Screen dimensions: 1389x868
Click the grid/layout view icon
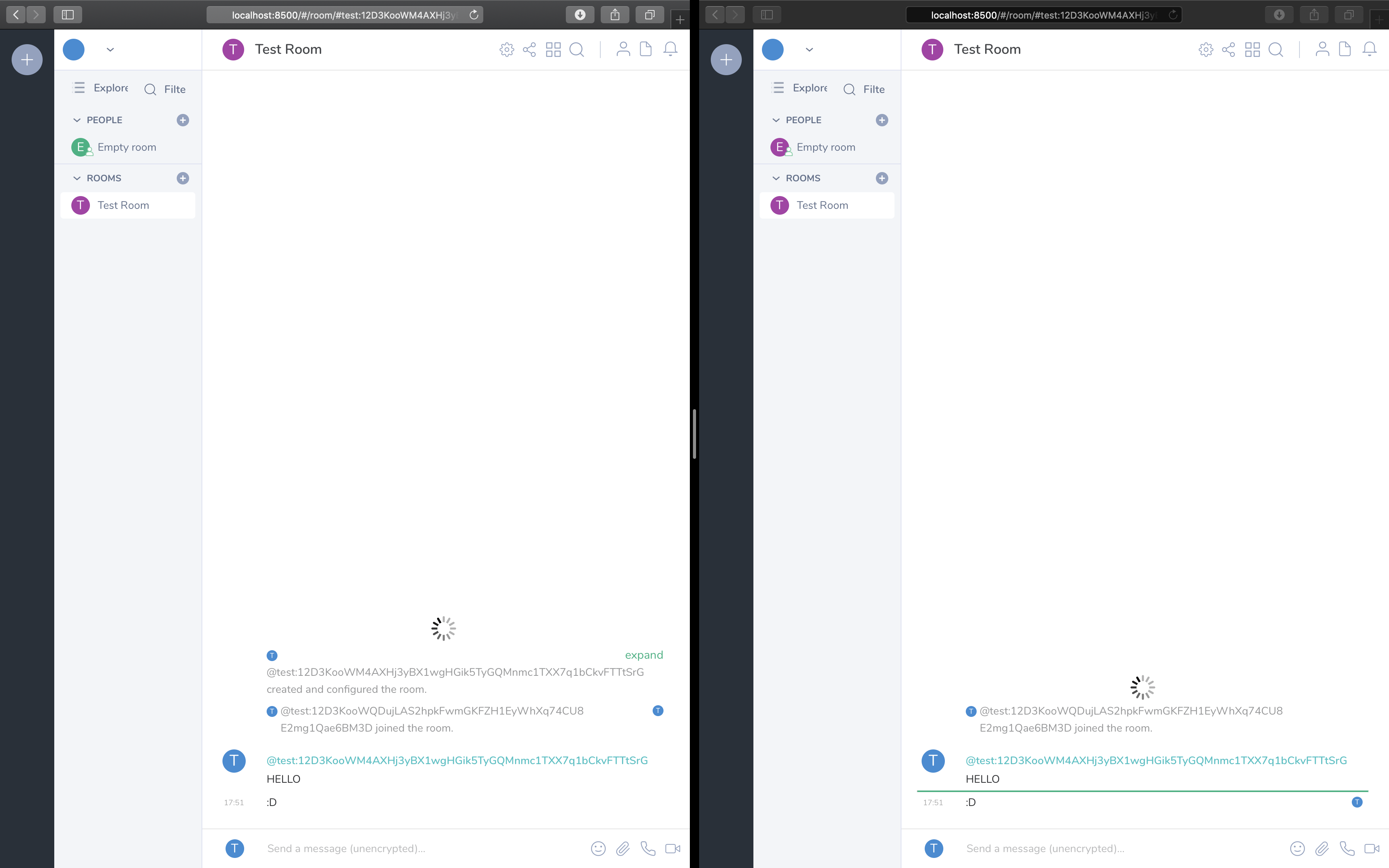[553, 49]
